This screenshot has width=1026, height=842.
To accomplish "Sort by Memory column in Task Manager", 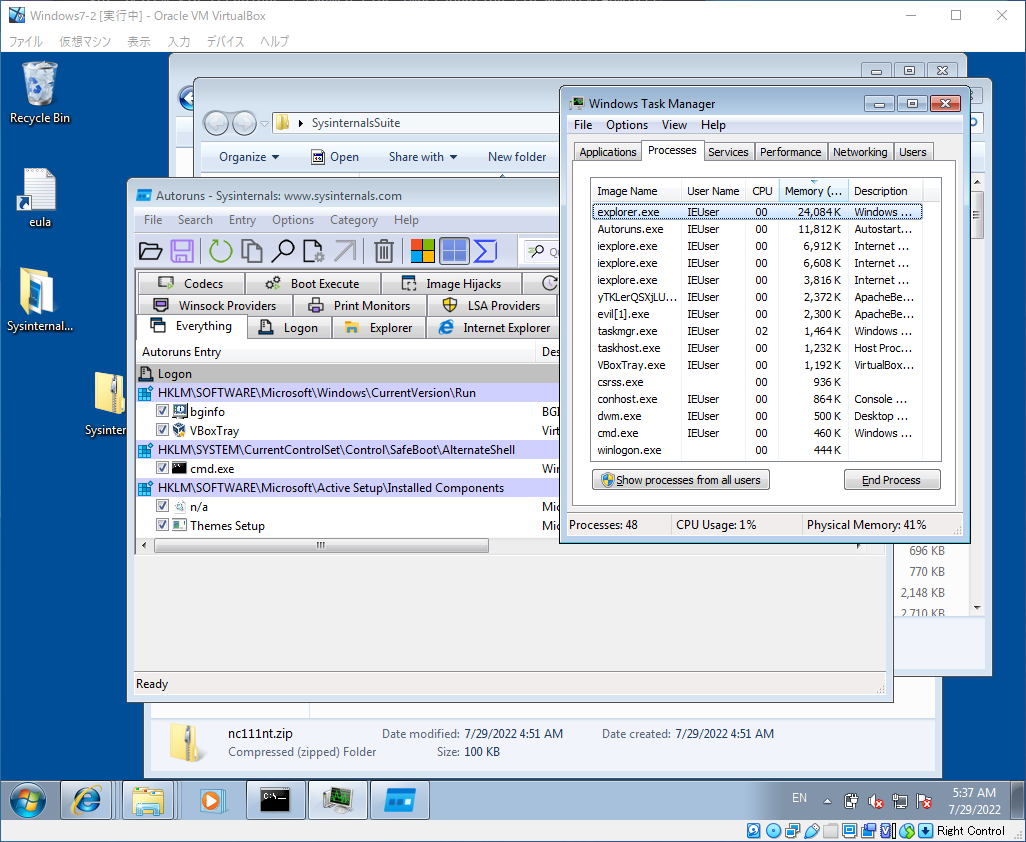I will [813, 191].
